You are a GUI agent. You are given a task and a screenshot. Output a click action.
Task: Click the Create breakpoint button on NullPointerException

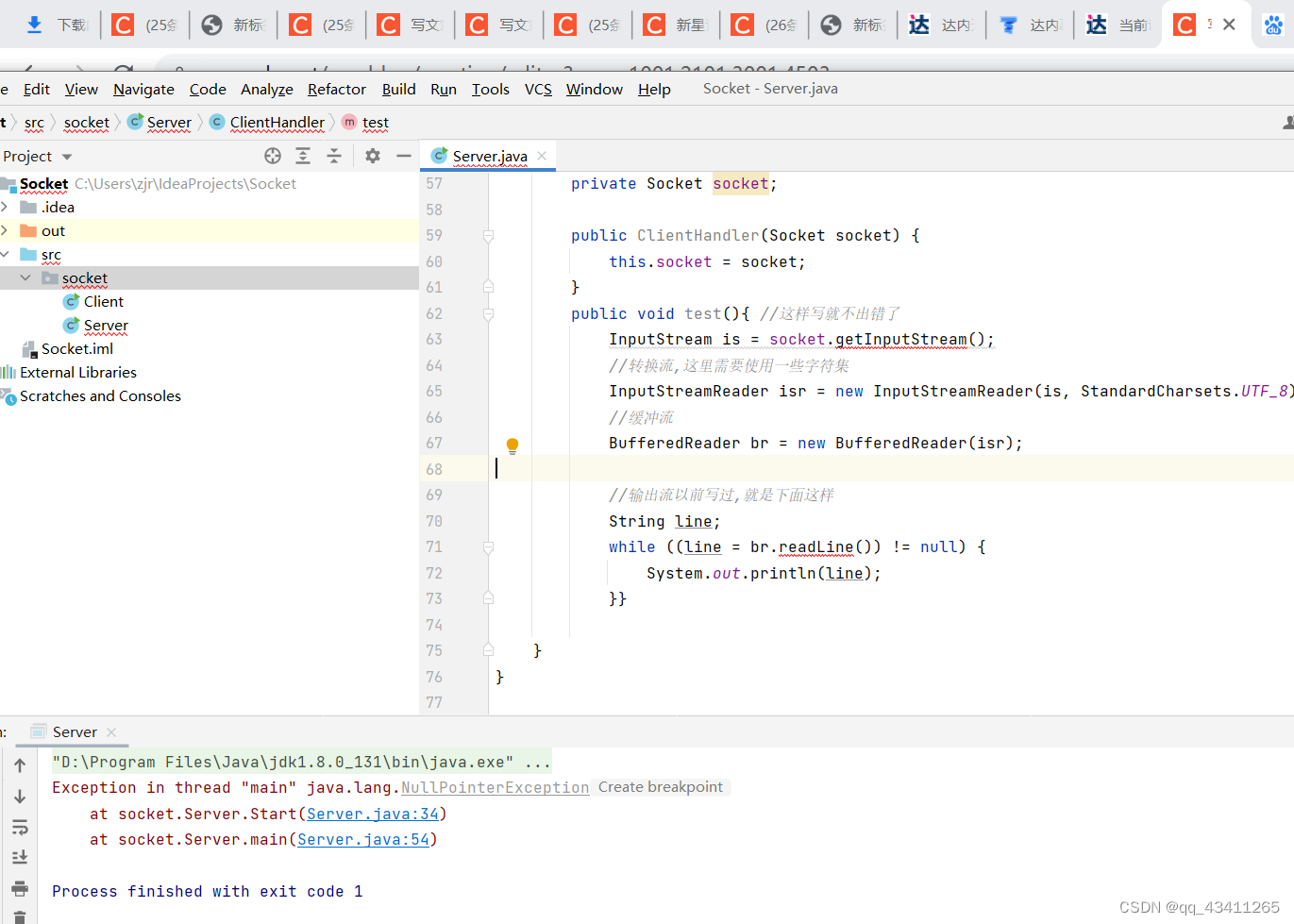[x=661, y=787]
